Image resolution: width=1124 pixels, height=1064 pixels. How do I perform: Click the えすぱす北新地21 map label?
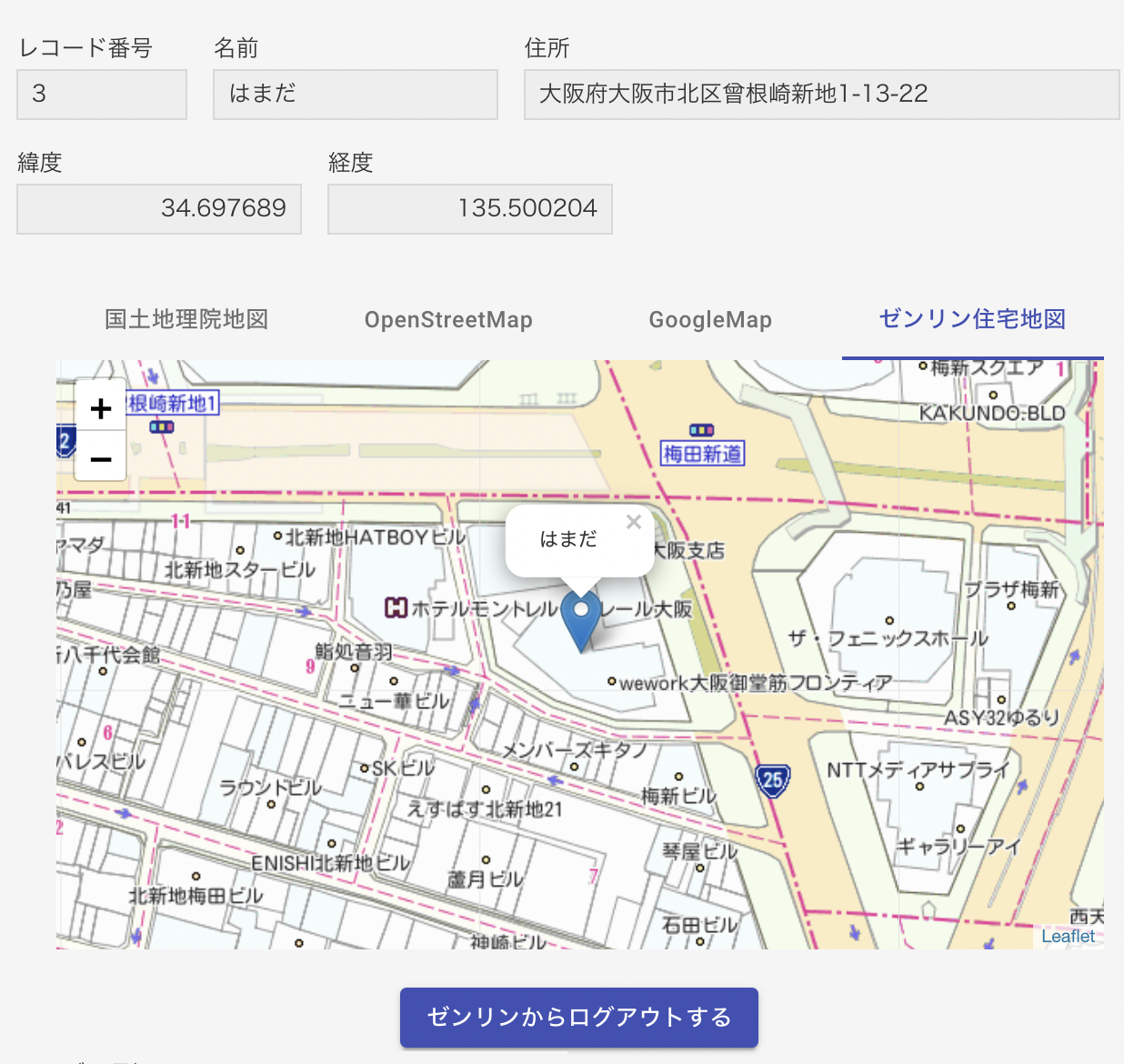tap(485, 808)
